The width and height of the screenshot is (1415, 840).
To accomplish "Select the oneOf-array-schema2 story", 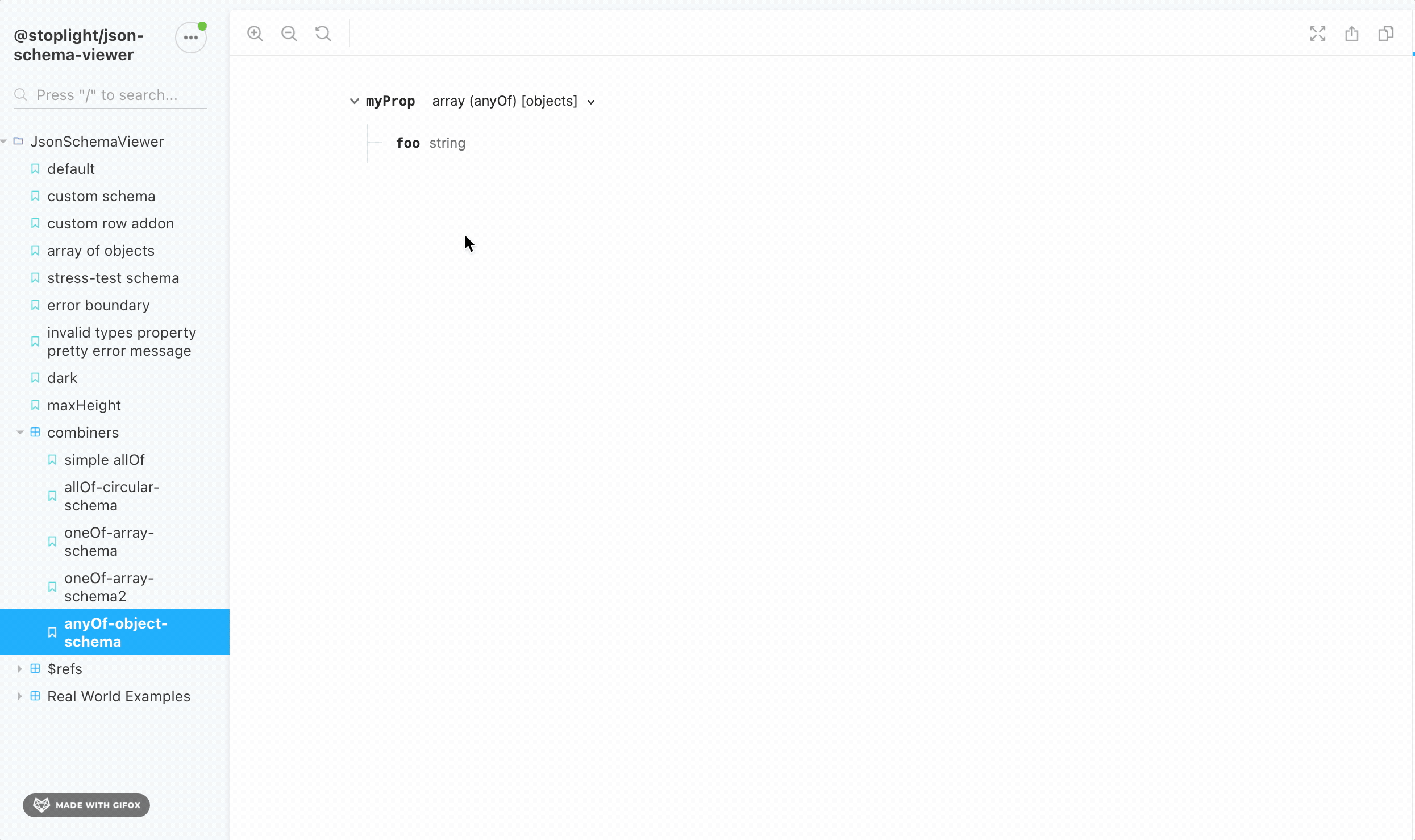I will (x=109, y=587).
